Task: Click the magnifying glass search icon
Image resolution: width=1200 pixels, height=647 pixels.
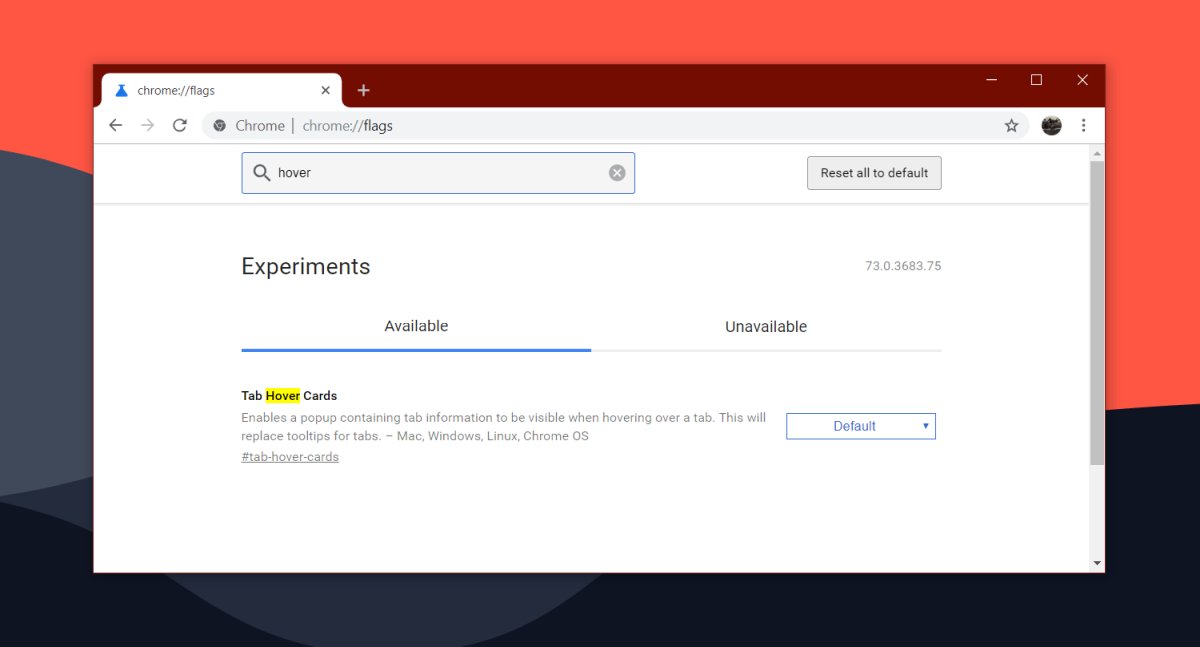Action: click(261, 172)
